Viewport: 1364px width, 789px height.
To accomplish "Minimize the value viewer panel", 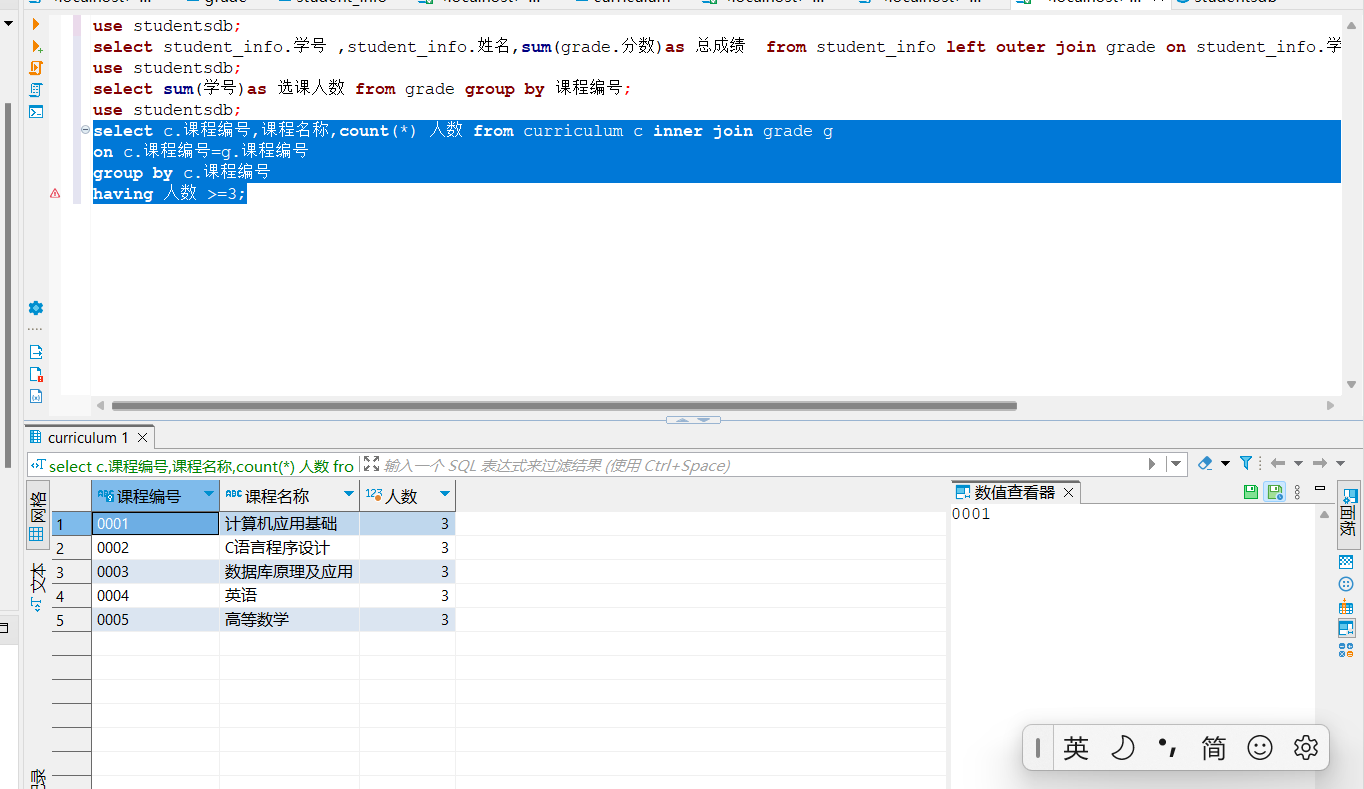I will point(1320,488).
